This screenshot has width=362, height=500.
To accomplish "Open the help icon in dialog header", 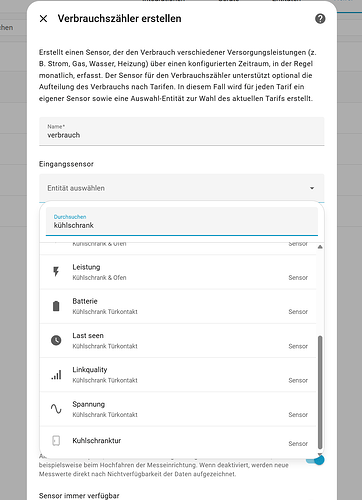I will (320, 19).
